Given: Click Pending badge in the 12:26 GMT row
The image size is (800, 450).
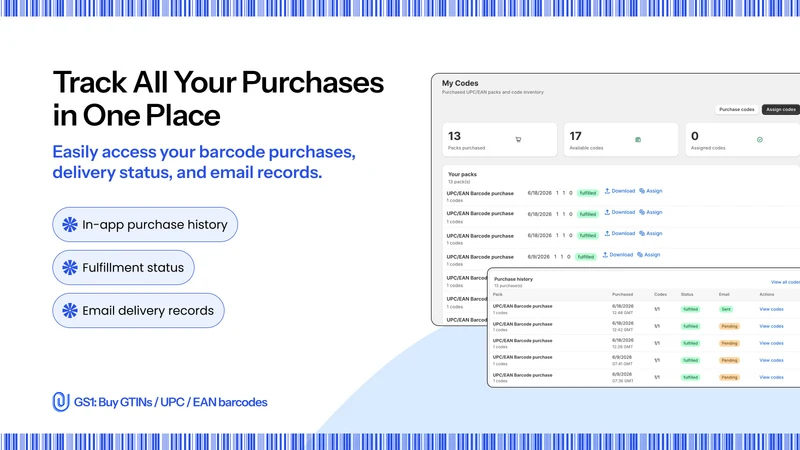Looking at the screenshot, I should pyautogui.click(x=729, y=343).
